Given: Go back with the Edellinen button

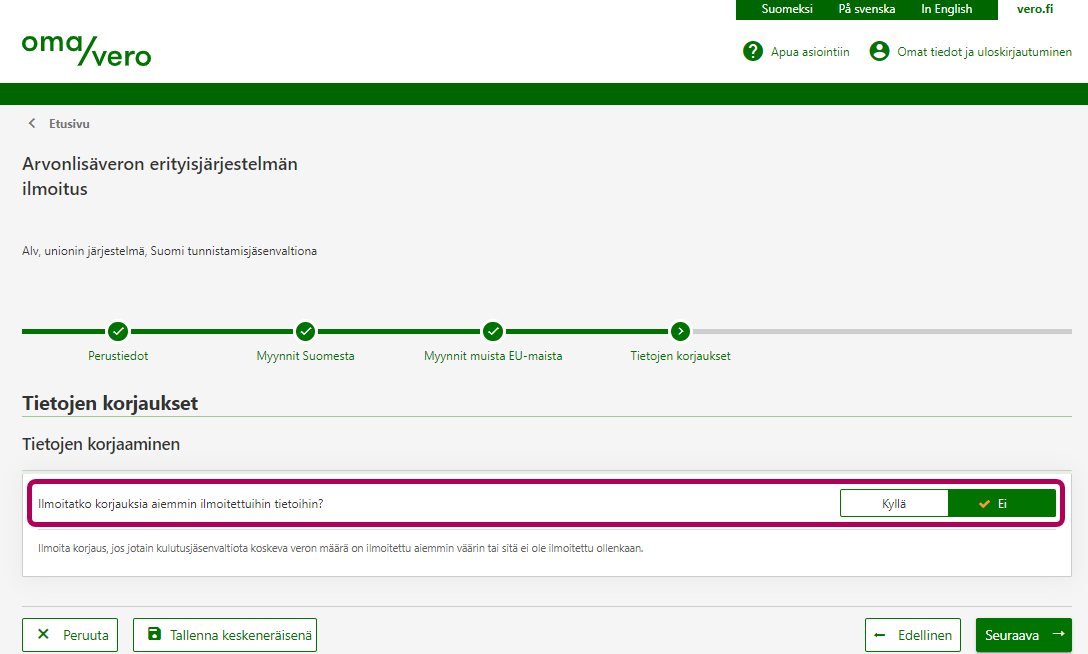Looking at the screenshot, I should tap(913, 635).
